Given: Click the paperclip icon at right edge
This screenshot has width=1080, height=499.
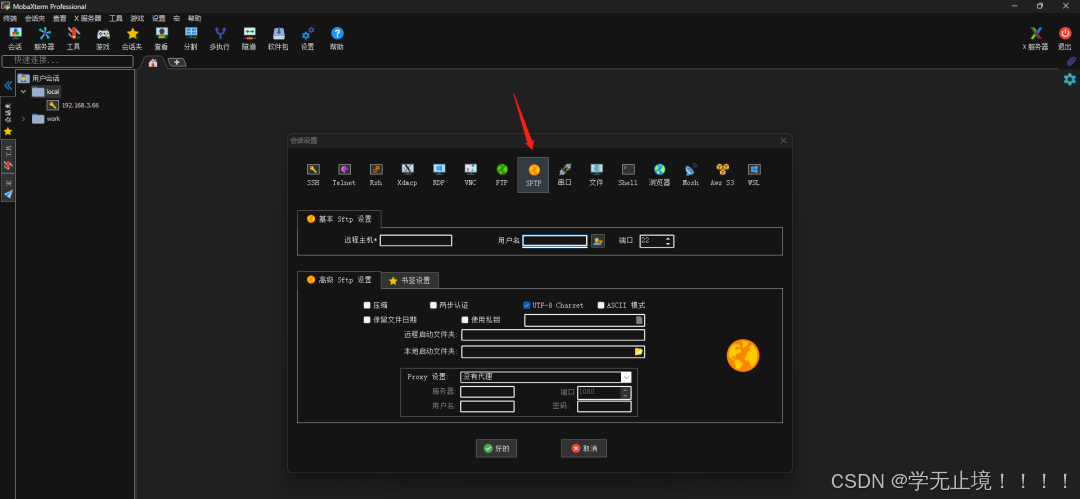Looking at the screenshot, I should 1070,62.
